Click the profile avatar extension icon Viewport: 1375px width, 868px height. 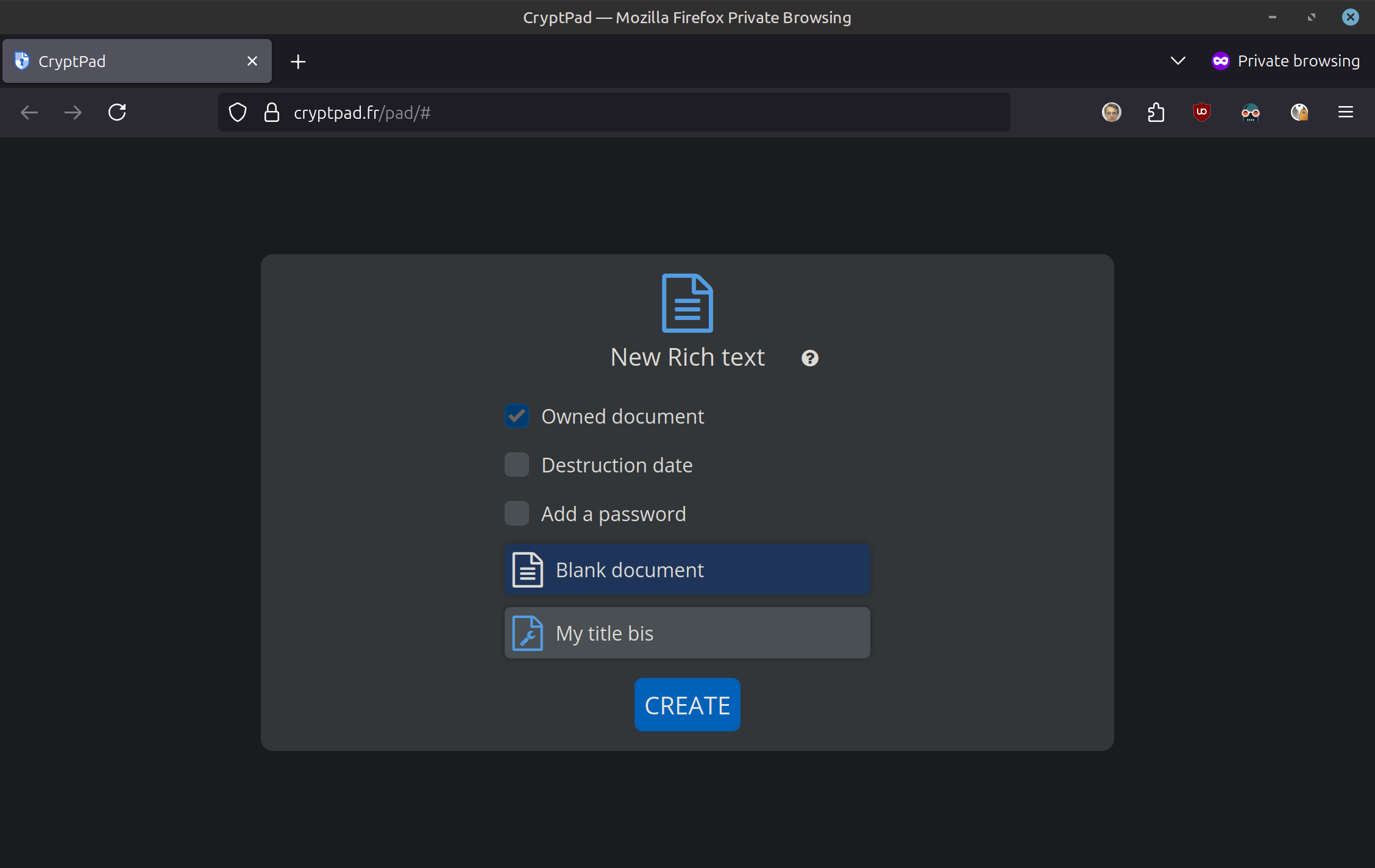[x=1111, y=112]
